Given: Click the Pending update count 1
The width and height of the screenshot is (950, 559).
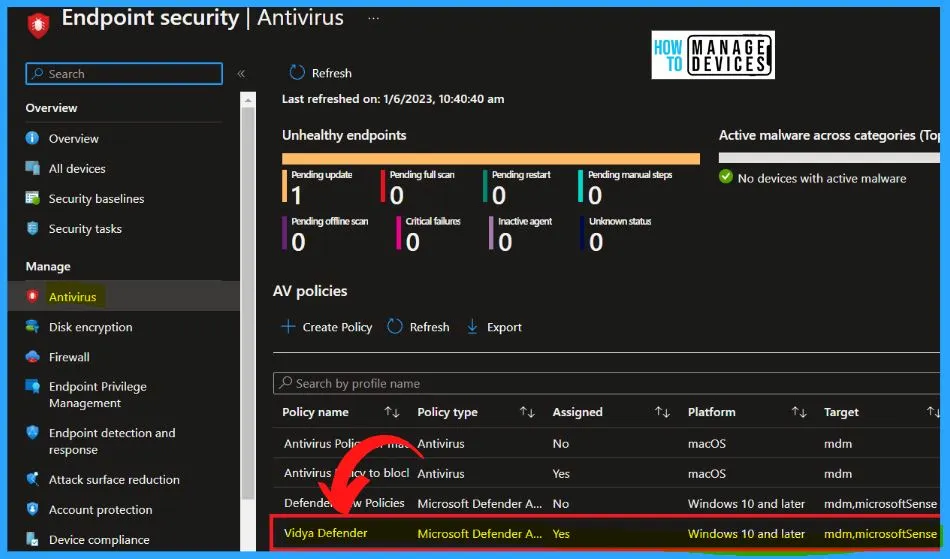Looking at the screenshot, I should [296, 196].
